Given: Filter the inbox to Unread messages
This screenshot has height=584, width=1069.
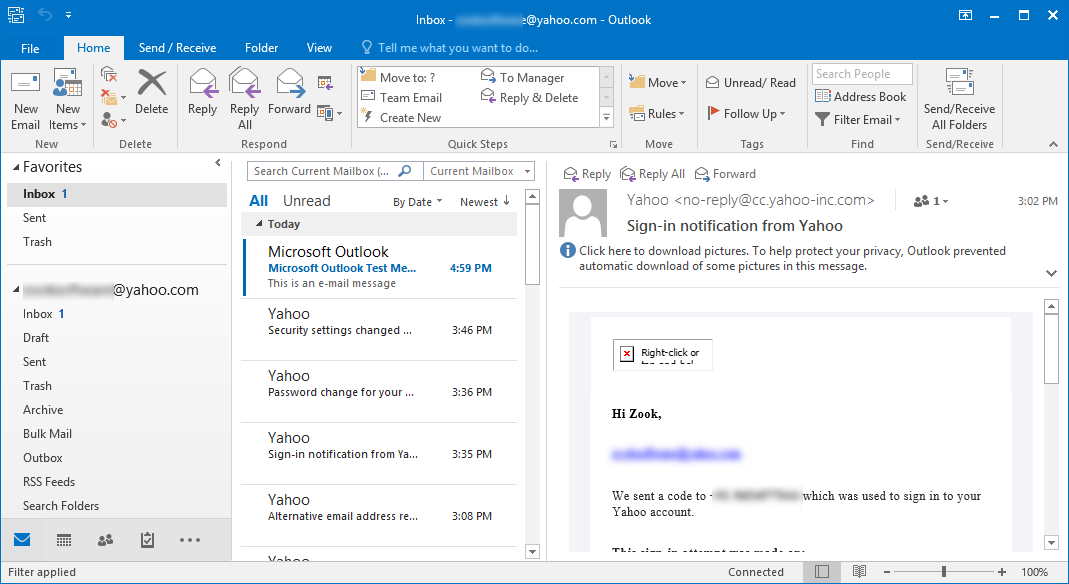Looking at the screenshot, I should pyautogui.click(x=306, y=200).
